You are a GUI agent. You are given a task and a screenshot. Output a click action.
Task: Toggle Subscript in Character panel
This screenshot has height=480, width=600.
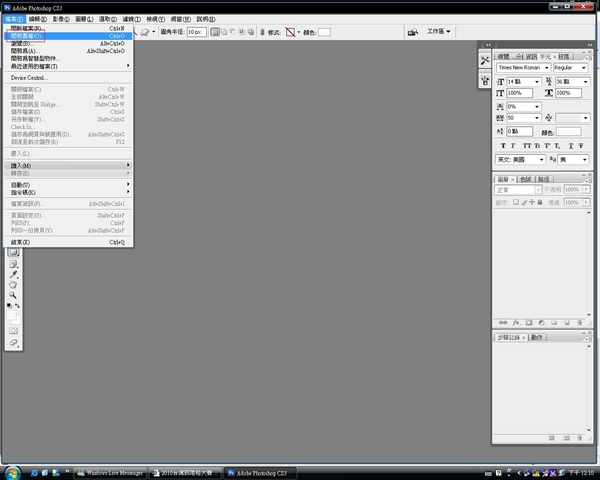click(x=557, y=145)
